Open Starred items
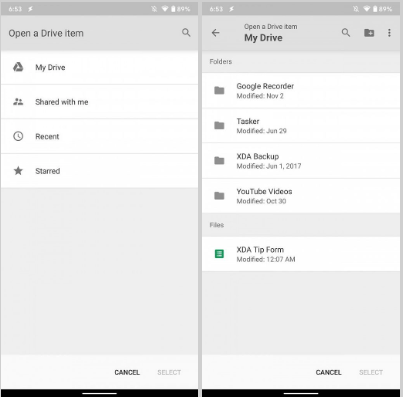This screenshot has height=397, width=403. coord(99,171)
